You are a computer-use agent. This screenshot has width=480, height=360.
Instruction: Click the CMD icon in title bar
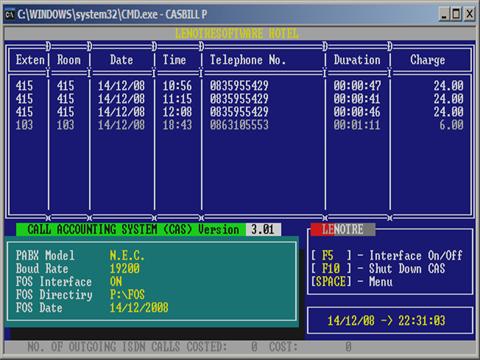10,14
